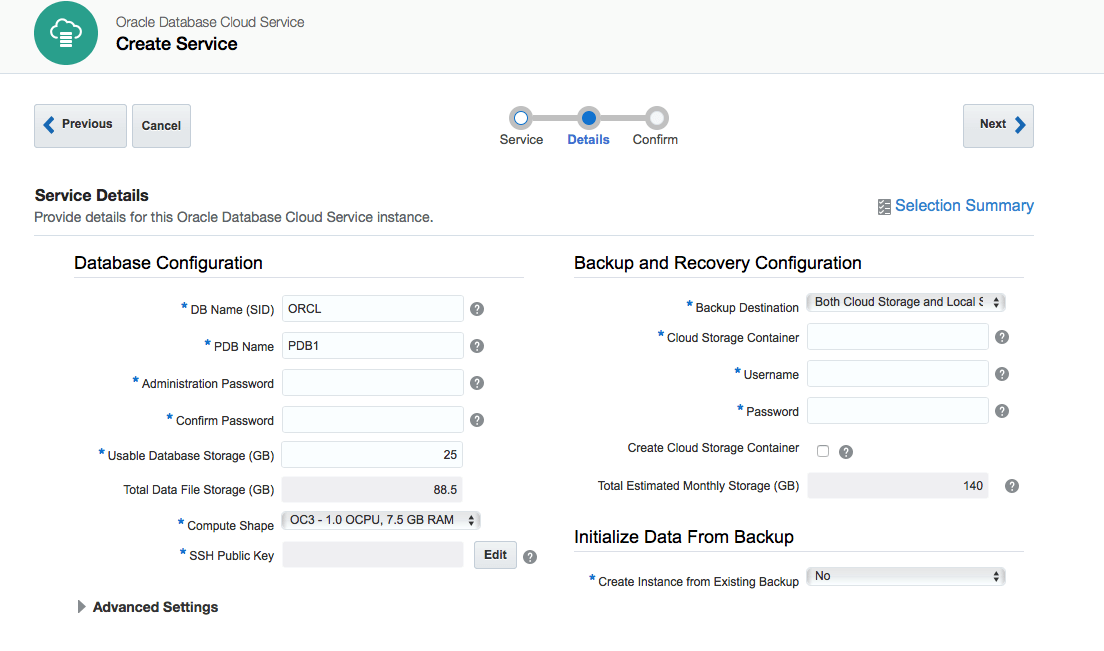Open help for Cloud Storage Container
The height and width of the screenshot is (651, 1104).
coord(1001,336)
